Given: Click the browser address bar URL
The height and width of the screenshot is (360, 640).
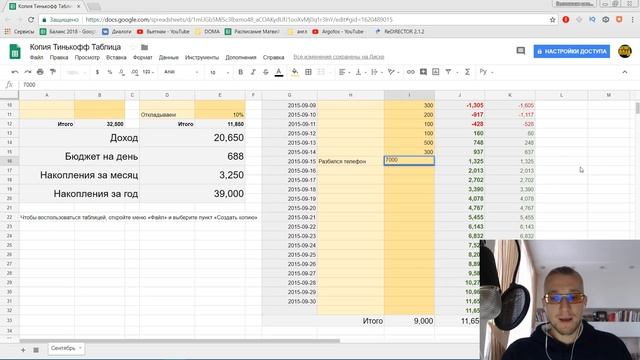Looking at the screenshot, I should 239,20.
